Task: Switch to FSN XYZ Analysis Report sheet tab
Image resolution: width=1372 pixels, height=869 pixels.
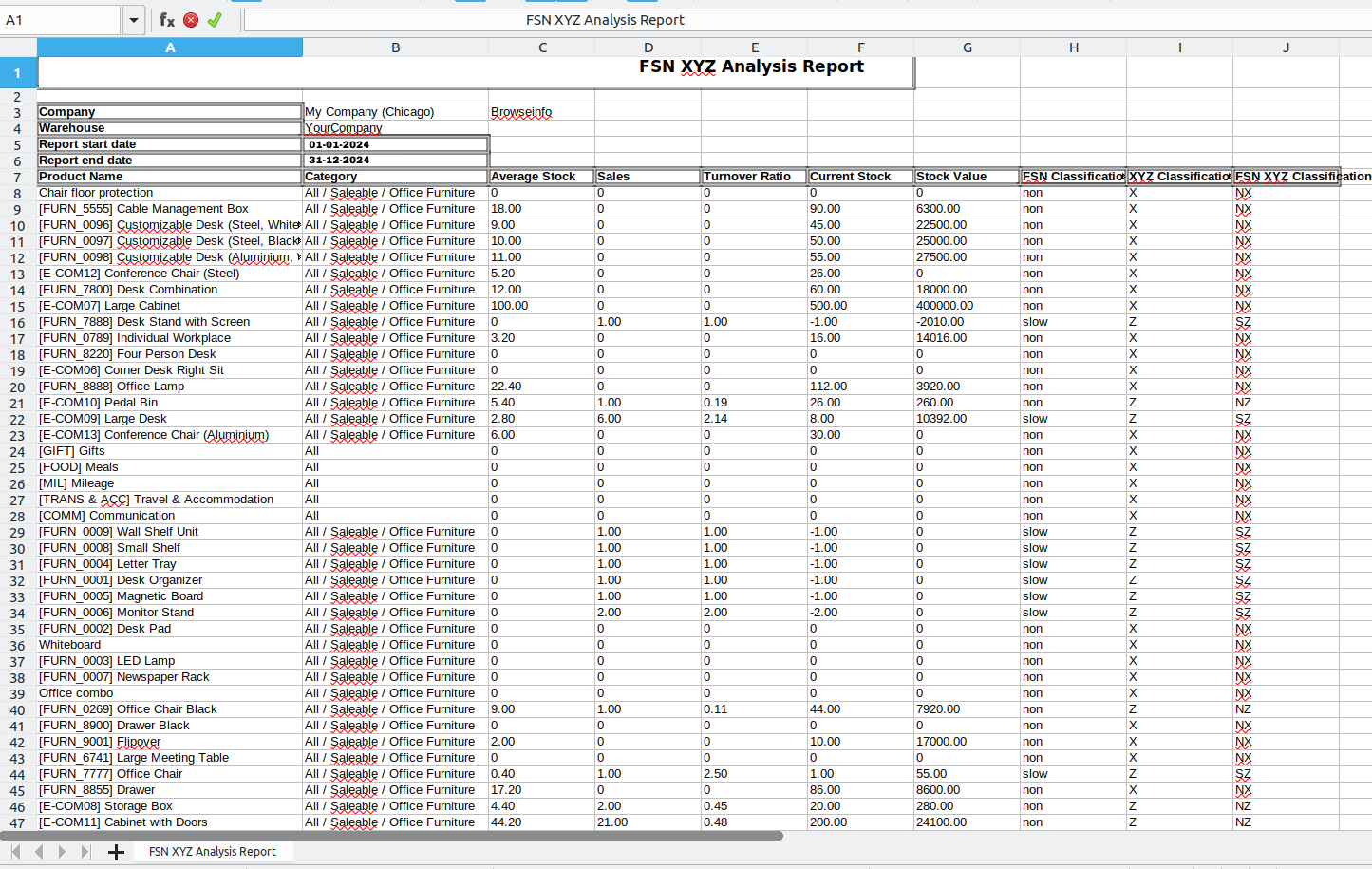Action: [x=212, y=852]
